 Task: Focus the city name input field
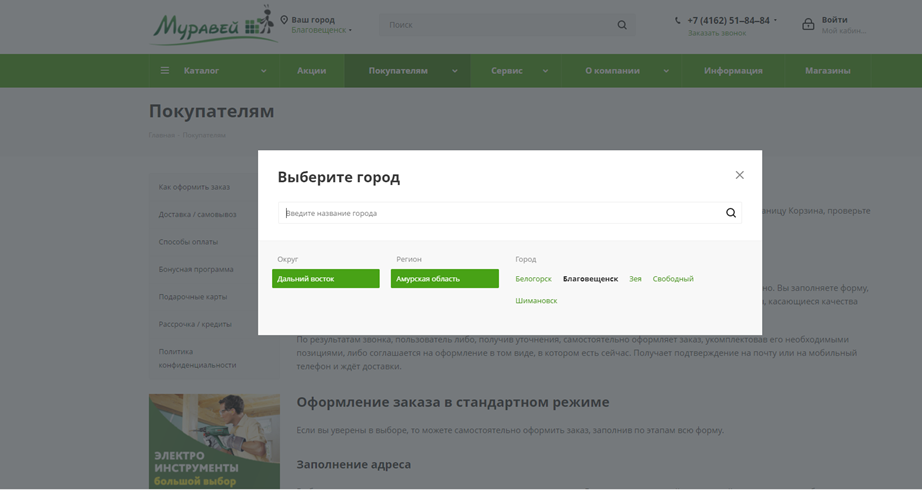coord(500,213)
